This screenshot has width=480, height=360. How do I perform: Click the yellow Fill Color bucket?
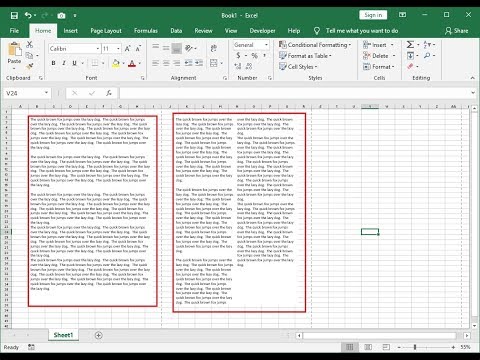click(116, 63)
